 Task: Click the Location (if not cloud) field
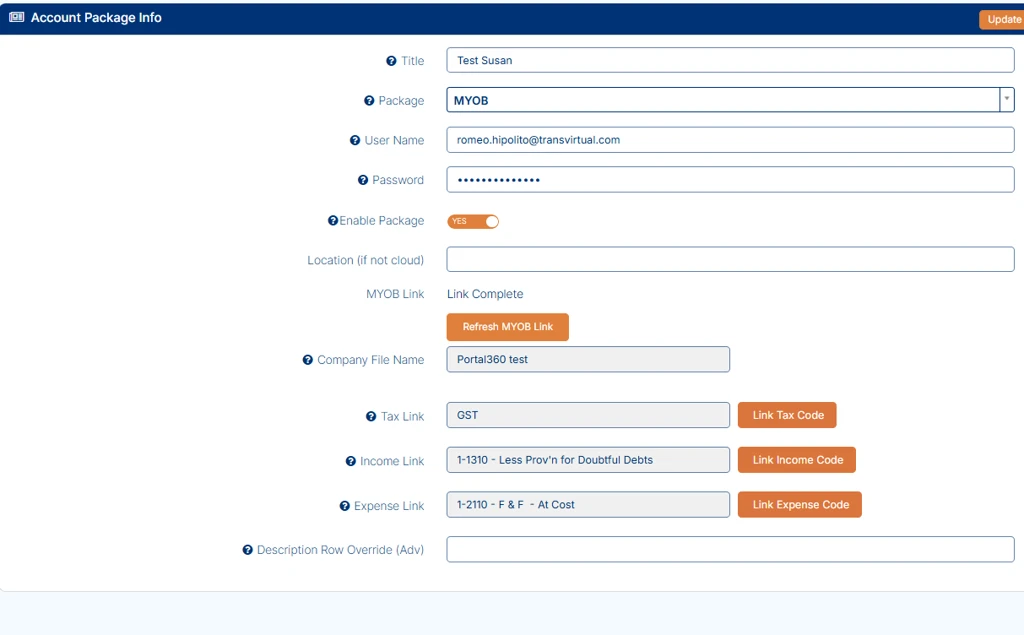(x=730, y=259)
